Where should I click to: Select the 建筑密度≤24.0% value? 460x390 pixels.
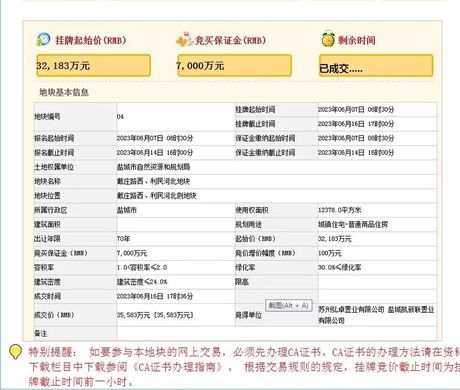pos(142,282)
